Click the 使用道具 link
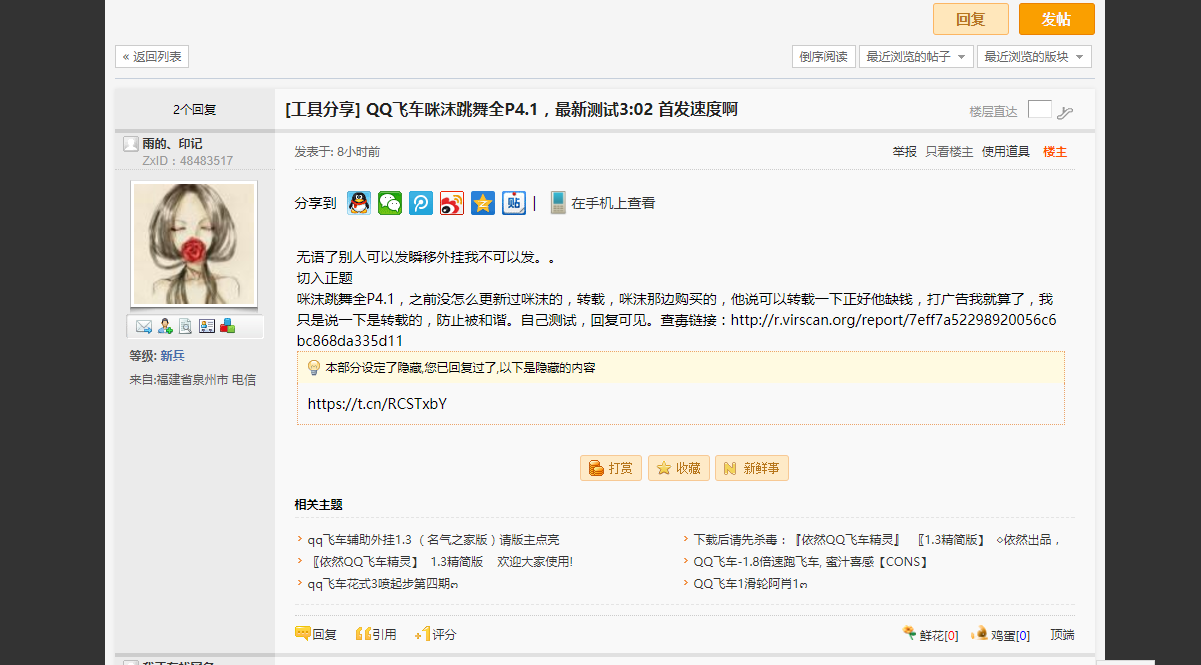The image size is (1201, 665). 1006,152
